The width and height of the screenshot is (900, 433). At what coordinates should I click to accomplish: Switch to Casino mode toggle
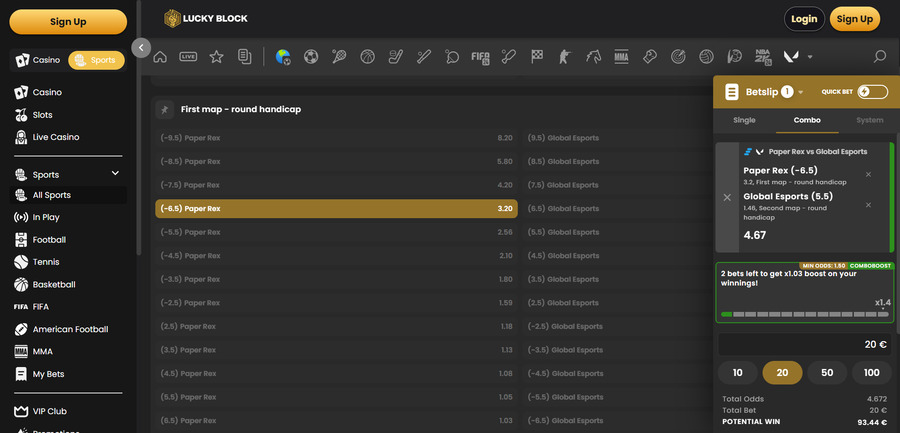[38, 60]
